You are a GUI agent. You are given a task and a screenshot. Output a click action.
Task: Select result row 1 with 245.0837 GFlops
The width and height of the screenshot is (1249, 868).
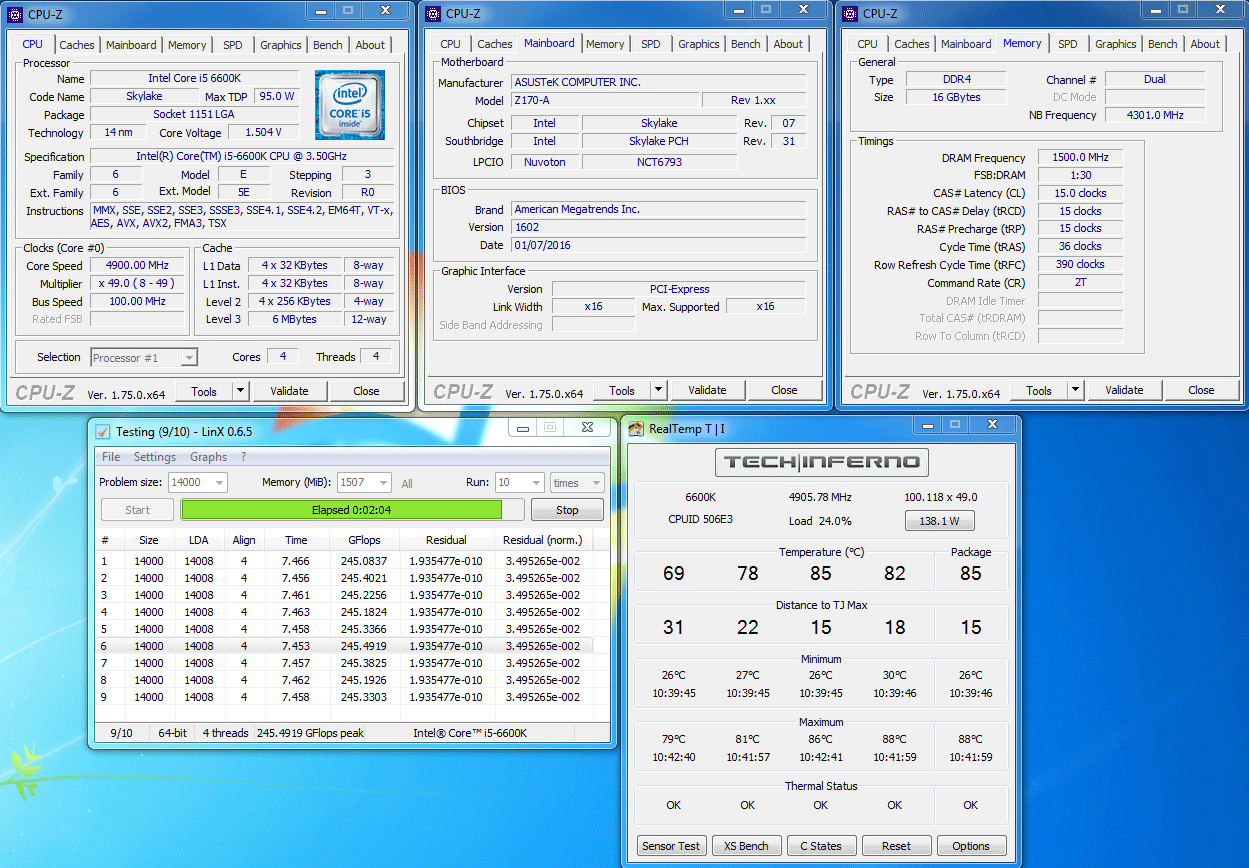(x=344, y=561)
